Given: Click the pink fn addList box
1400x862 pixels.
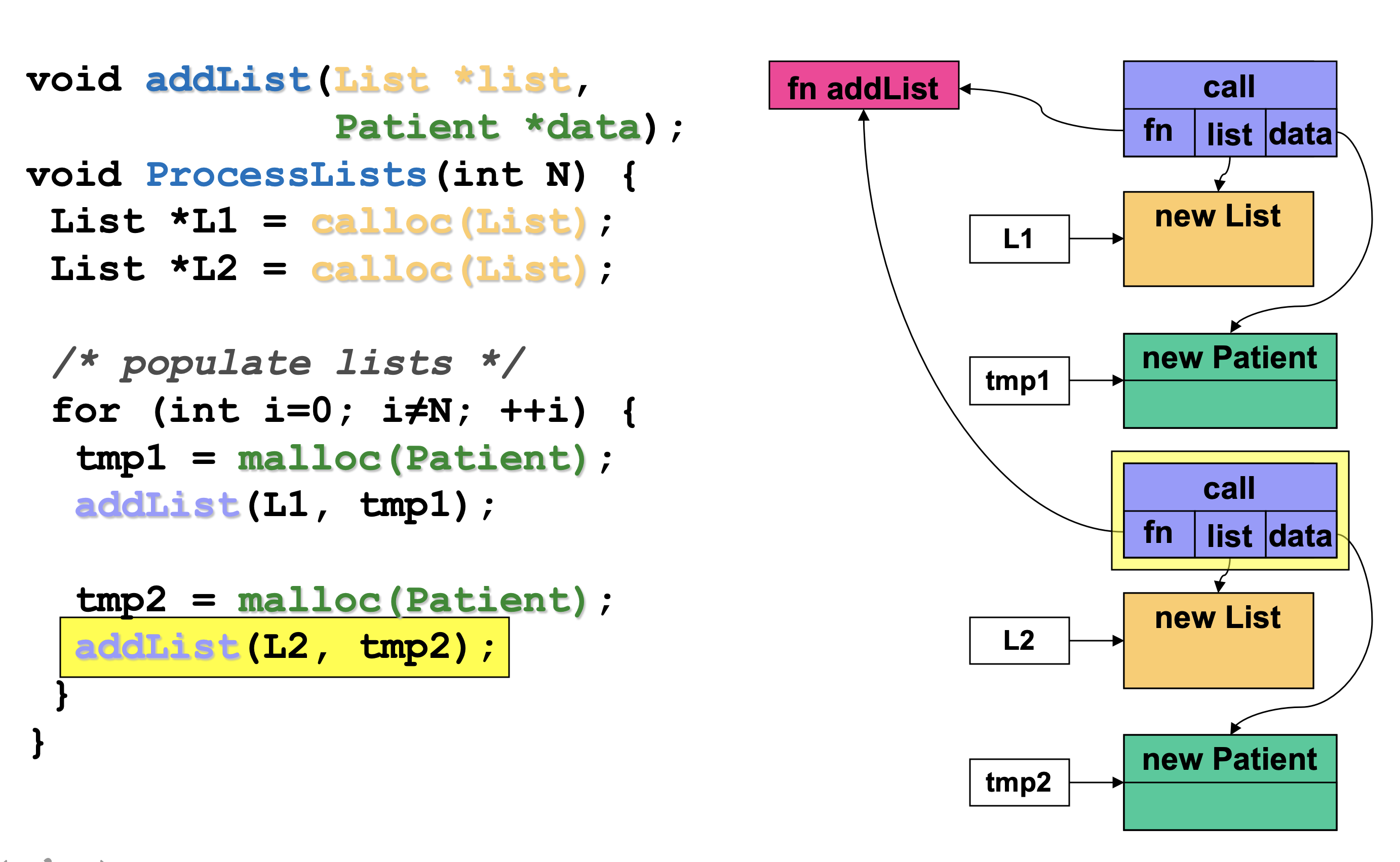Looking at the screenshot, I should coord(863,86).
